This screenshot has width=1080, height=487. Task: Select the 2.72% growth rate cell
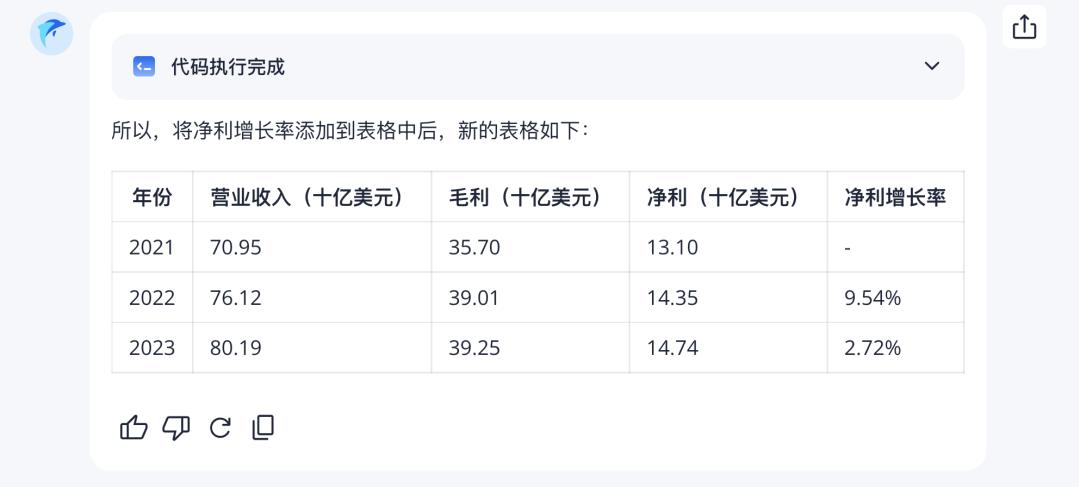pyautogui.click(x=873, y=348)
